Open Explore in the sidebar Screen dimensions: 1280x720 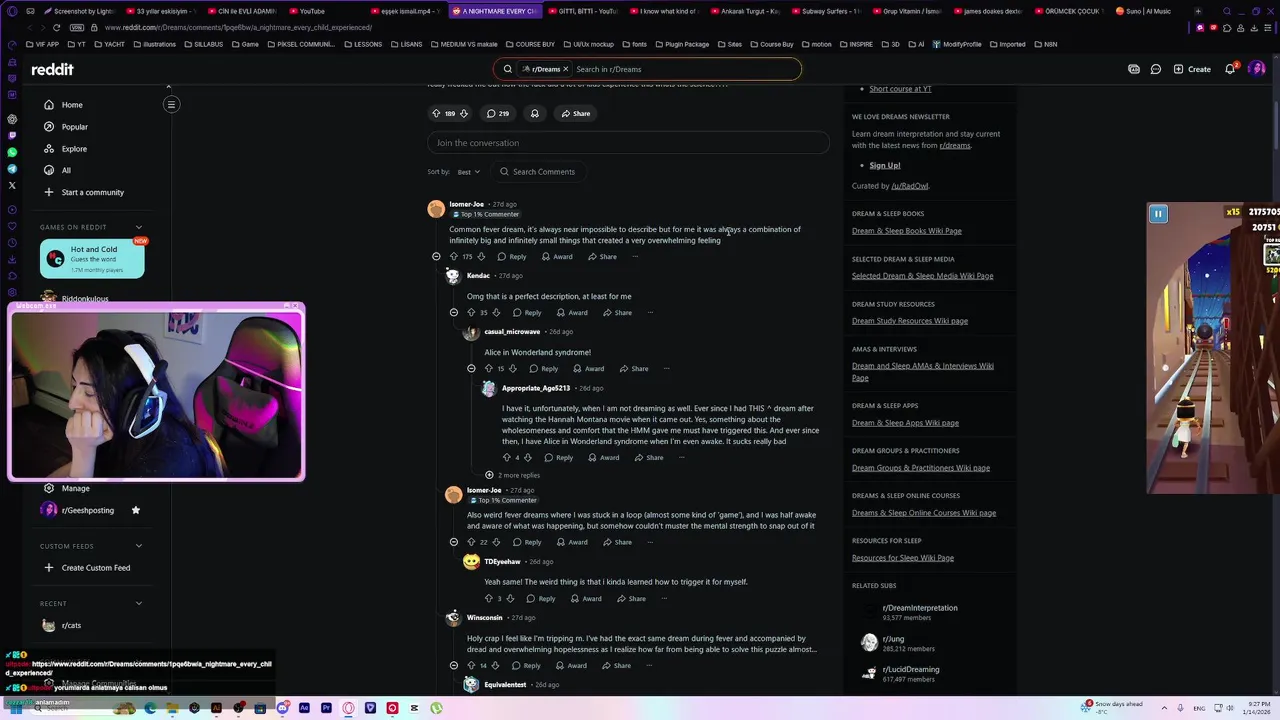[74, 149]
